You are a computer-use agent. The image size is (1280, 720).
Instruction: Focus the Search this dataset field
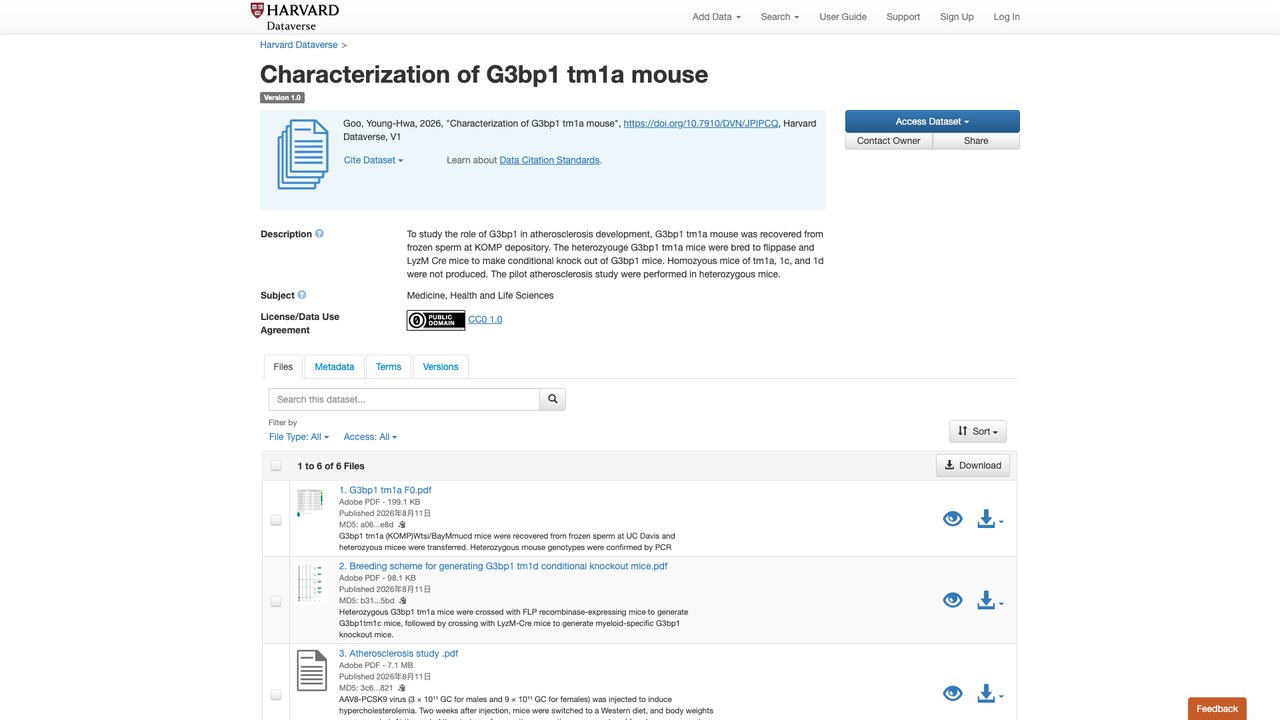pyautogui.click(x=404, y=399)
